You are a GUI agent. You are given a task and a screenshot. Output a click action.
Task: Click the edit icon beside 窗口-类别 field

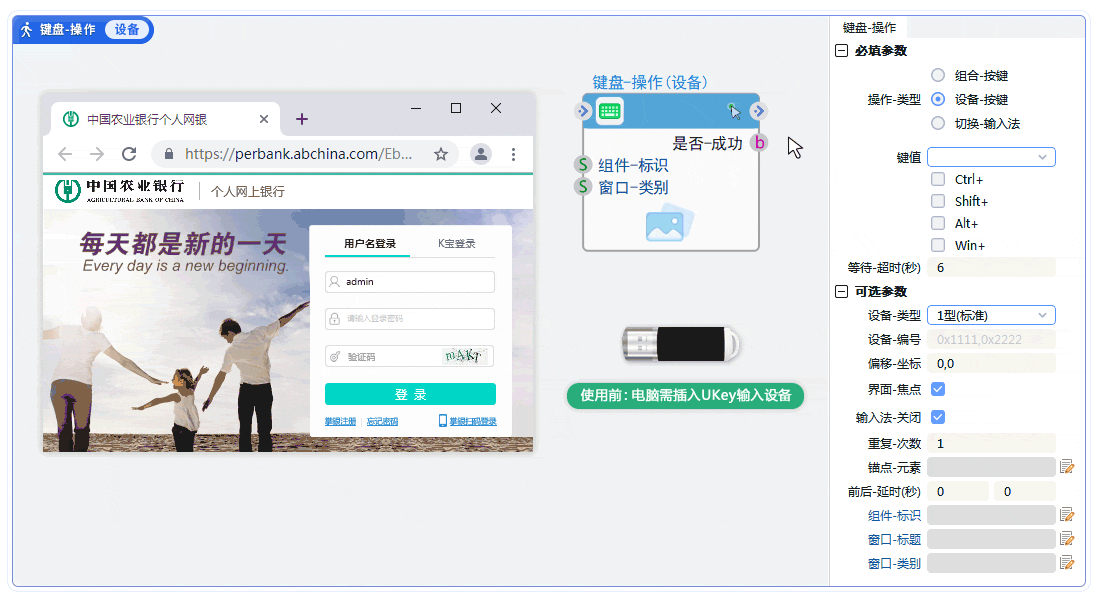click(x=1067, y=563)
